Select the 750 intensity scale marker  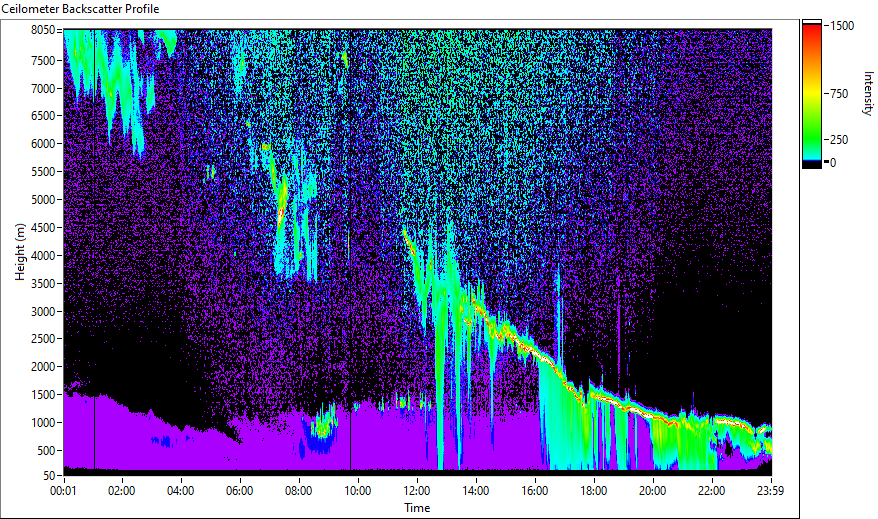tap(839, 94)
